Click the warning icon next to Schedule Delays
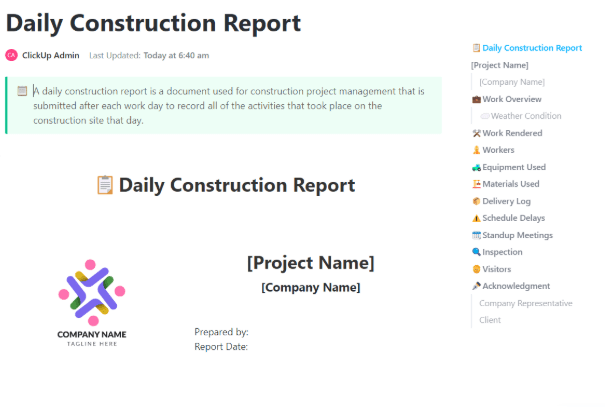606x411 pixels. 476,218
